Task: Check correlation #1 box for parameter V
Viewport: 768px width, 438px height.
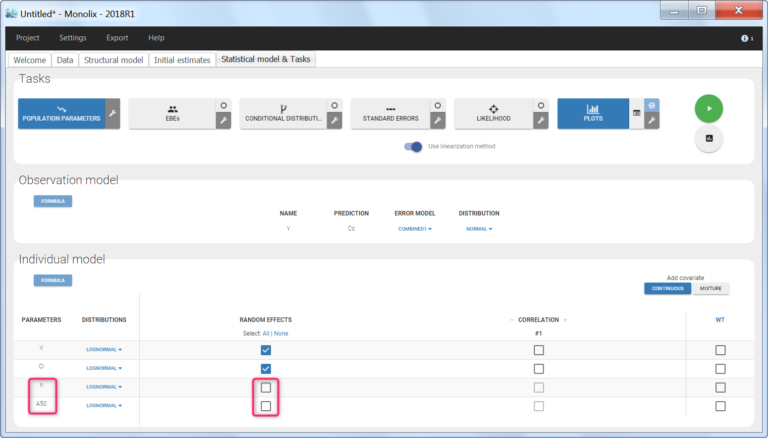Action: [539, 350]
